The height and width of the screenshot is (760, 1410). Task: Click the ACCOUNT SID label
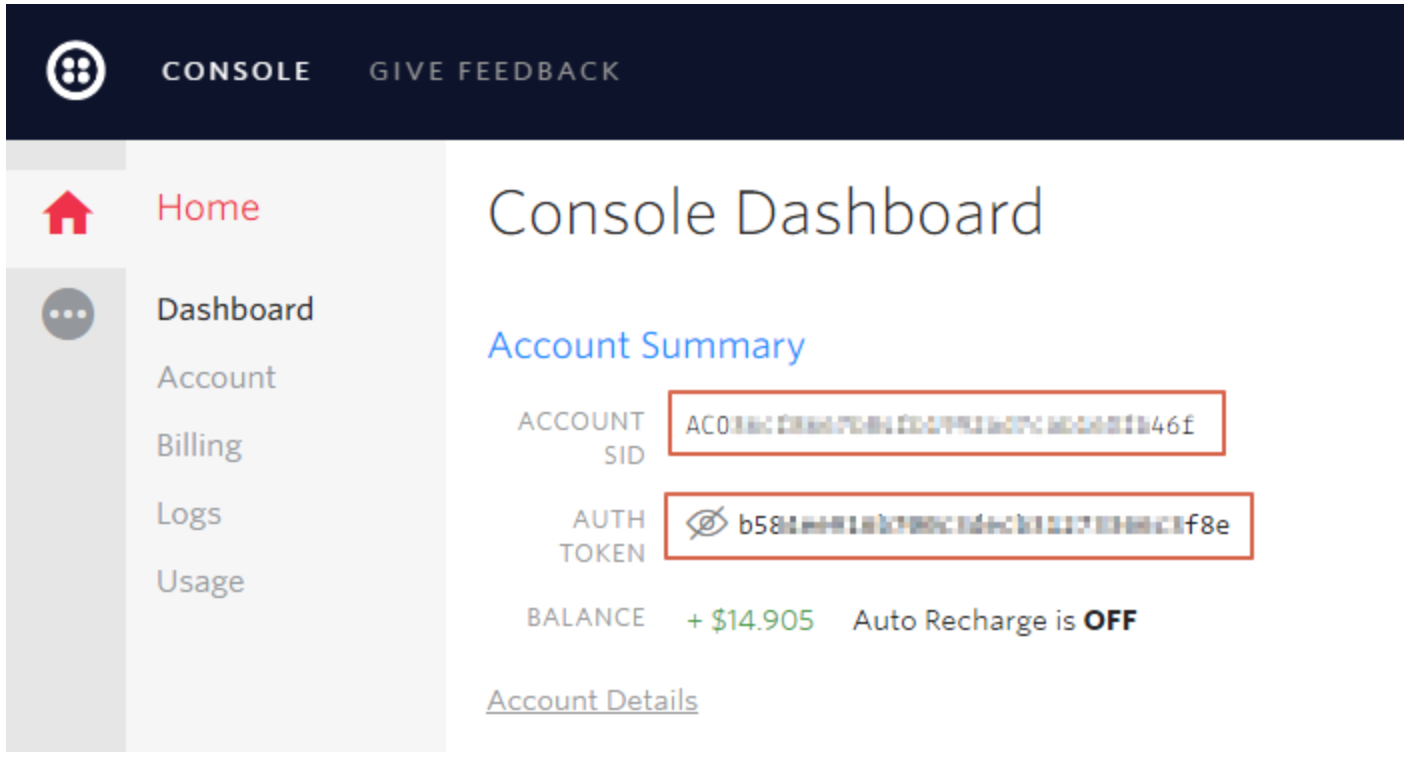pyautogui.click(x=581, y=438)
